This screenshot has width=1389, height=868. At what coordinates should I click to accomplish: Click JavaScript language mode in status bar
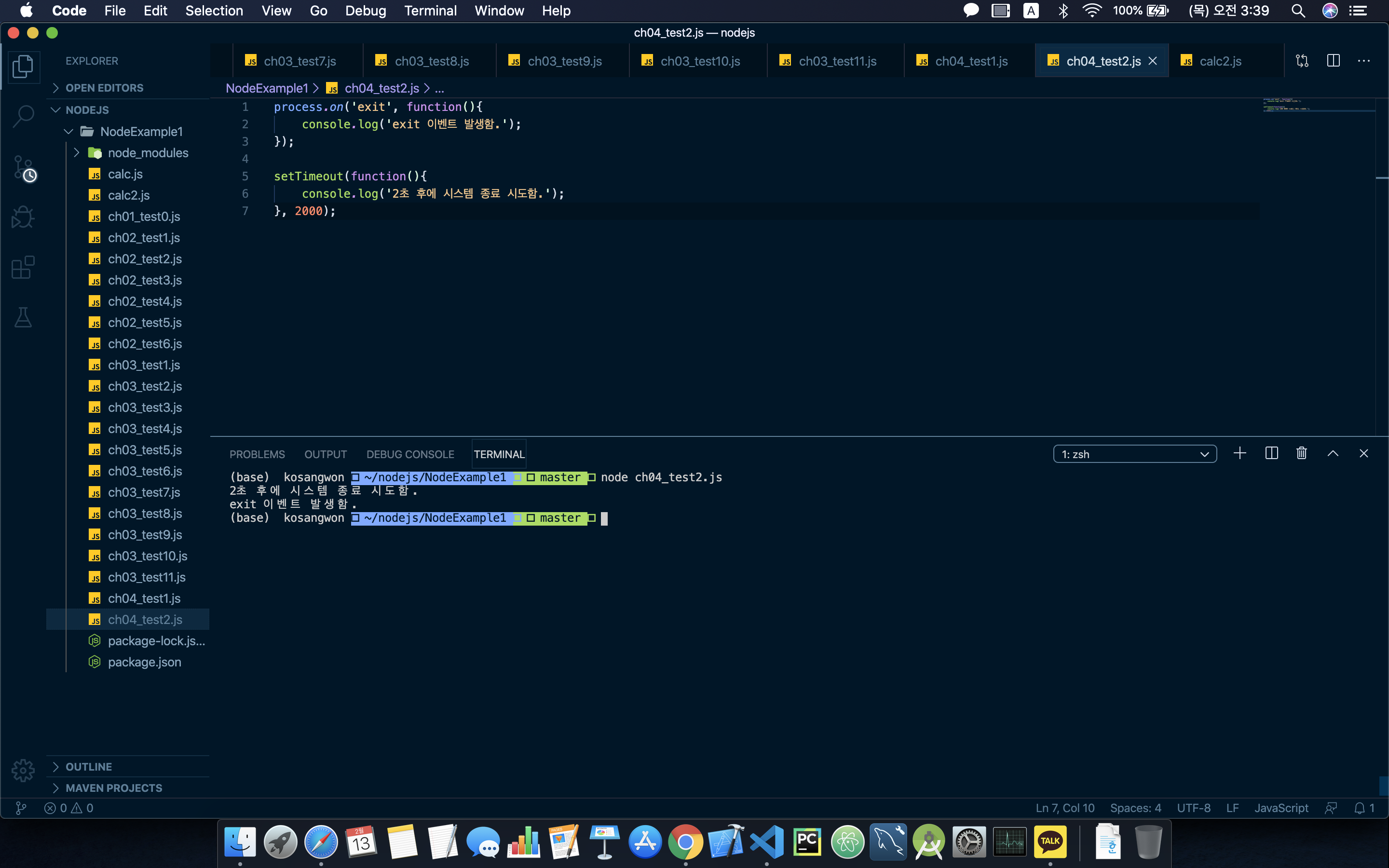pos(1280,808)
